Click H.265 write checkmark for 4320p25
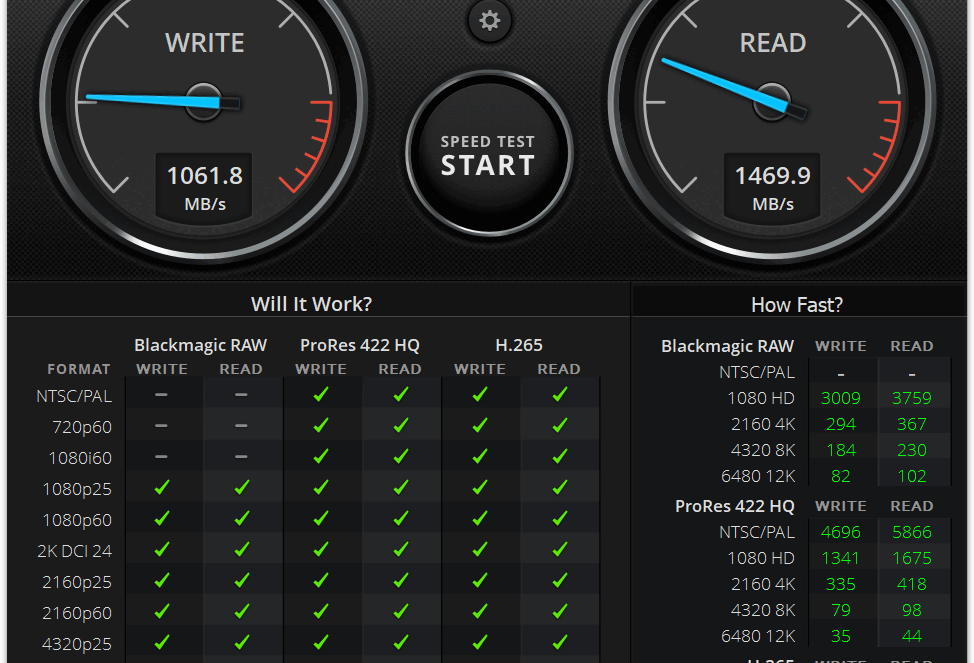 pos(480,642)
